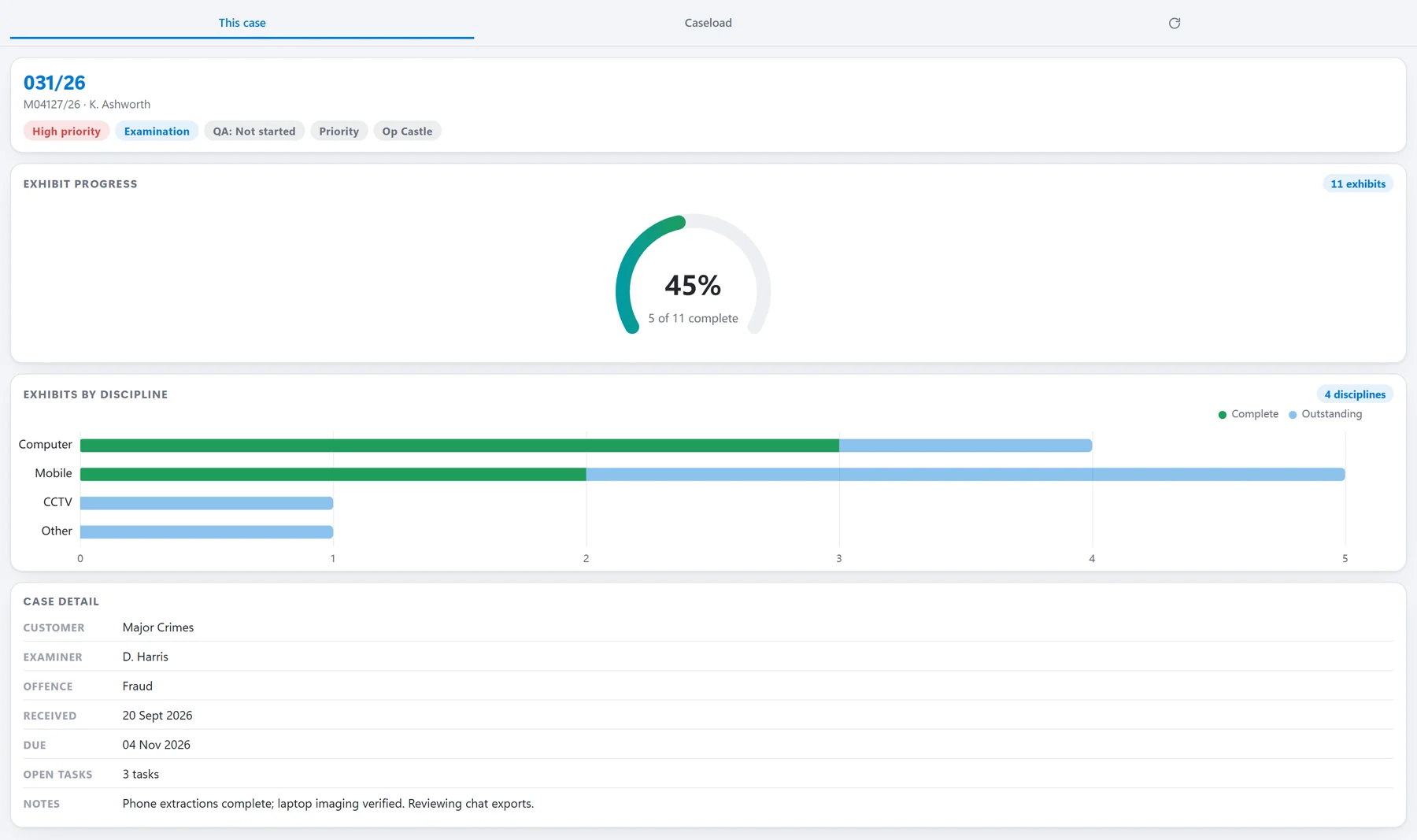Screen dimensions: 1417x840
Task: Click the Computer outstanding blue bar
Action: [x=965, y=446]
